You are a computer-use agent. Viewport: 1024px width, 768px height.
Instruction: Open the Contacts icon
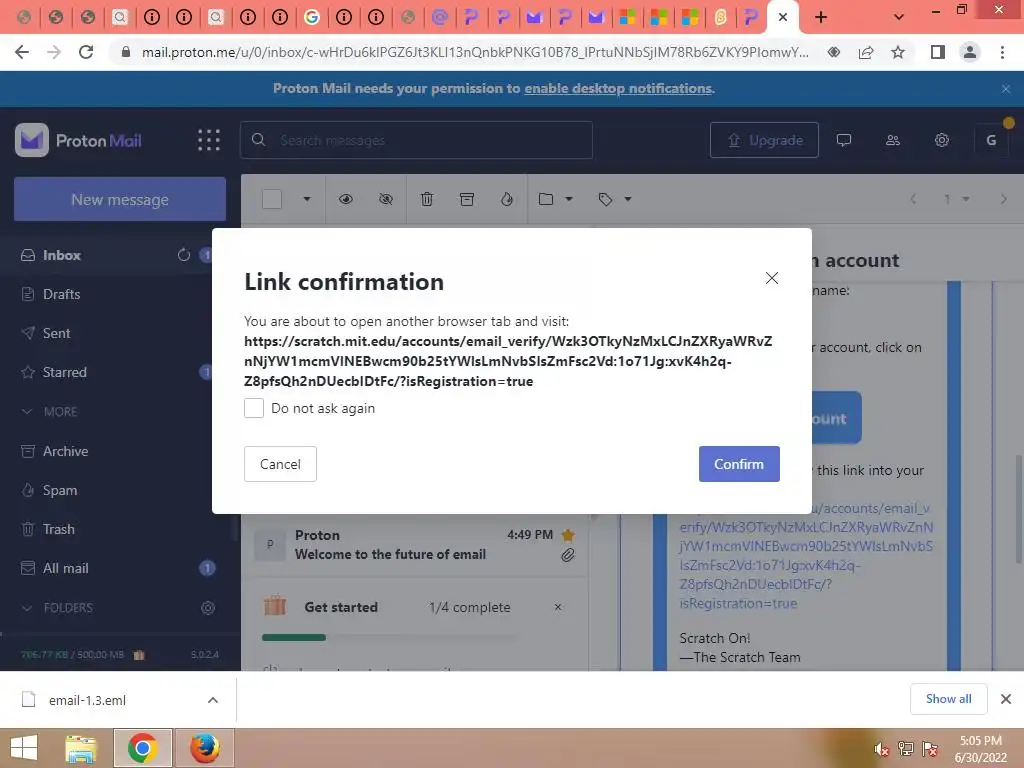coord(893,140)
